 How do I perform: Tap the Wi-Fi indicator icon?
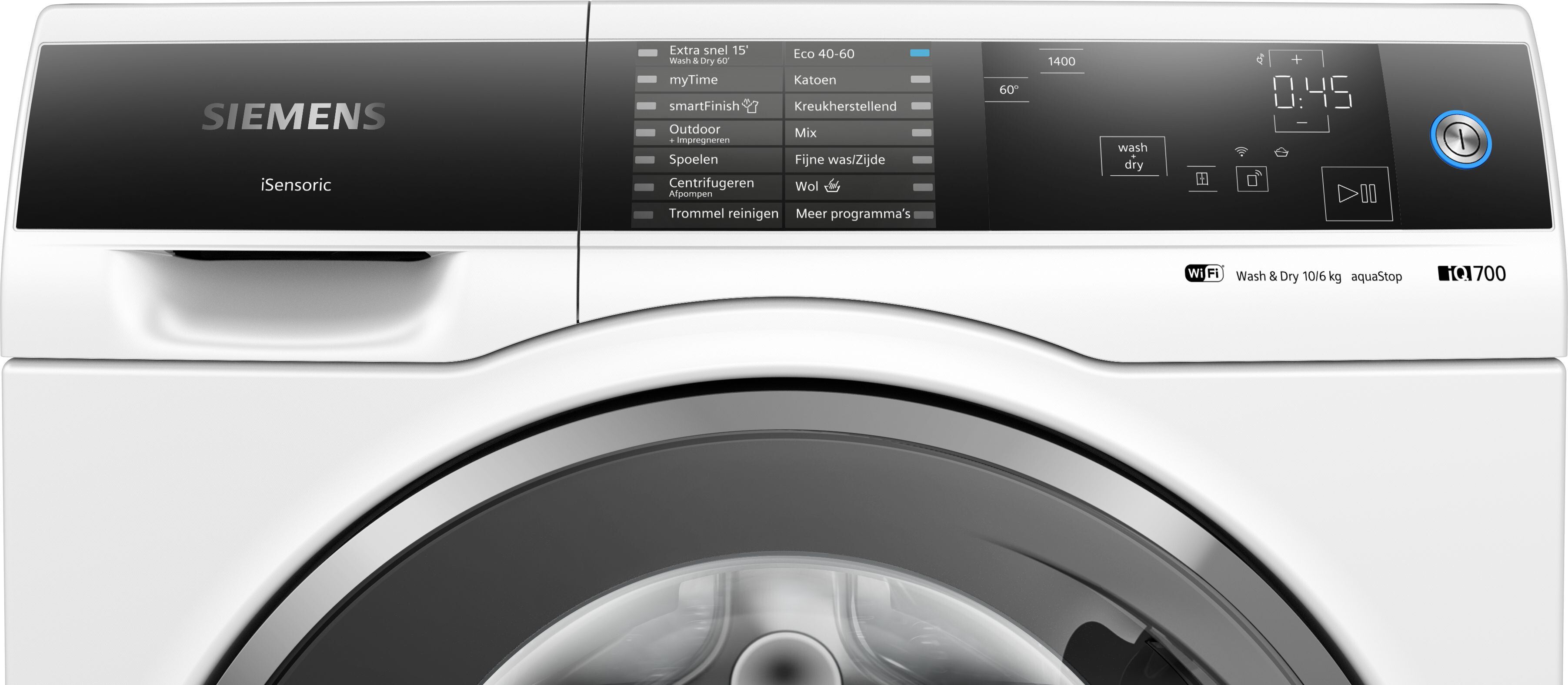(1241, 152)
